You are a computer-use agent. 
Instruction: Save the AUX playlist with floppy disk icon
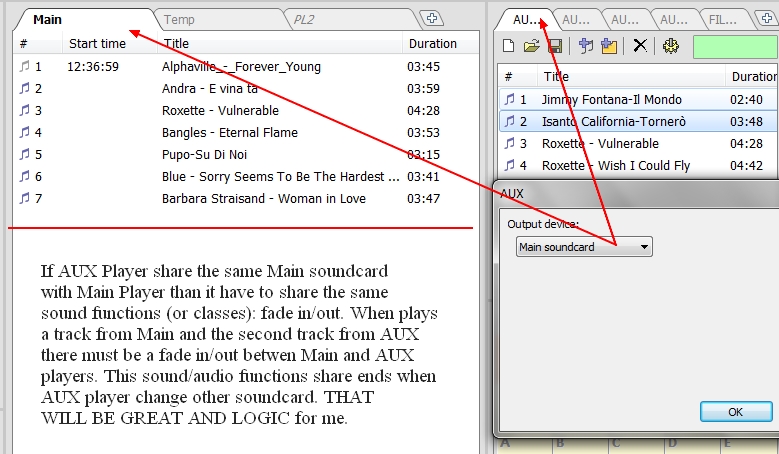[x=554, y=46]
